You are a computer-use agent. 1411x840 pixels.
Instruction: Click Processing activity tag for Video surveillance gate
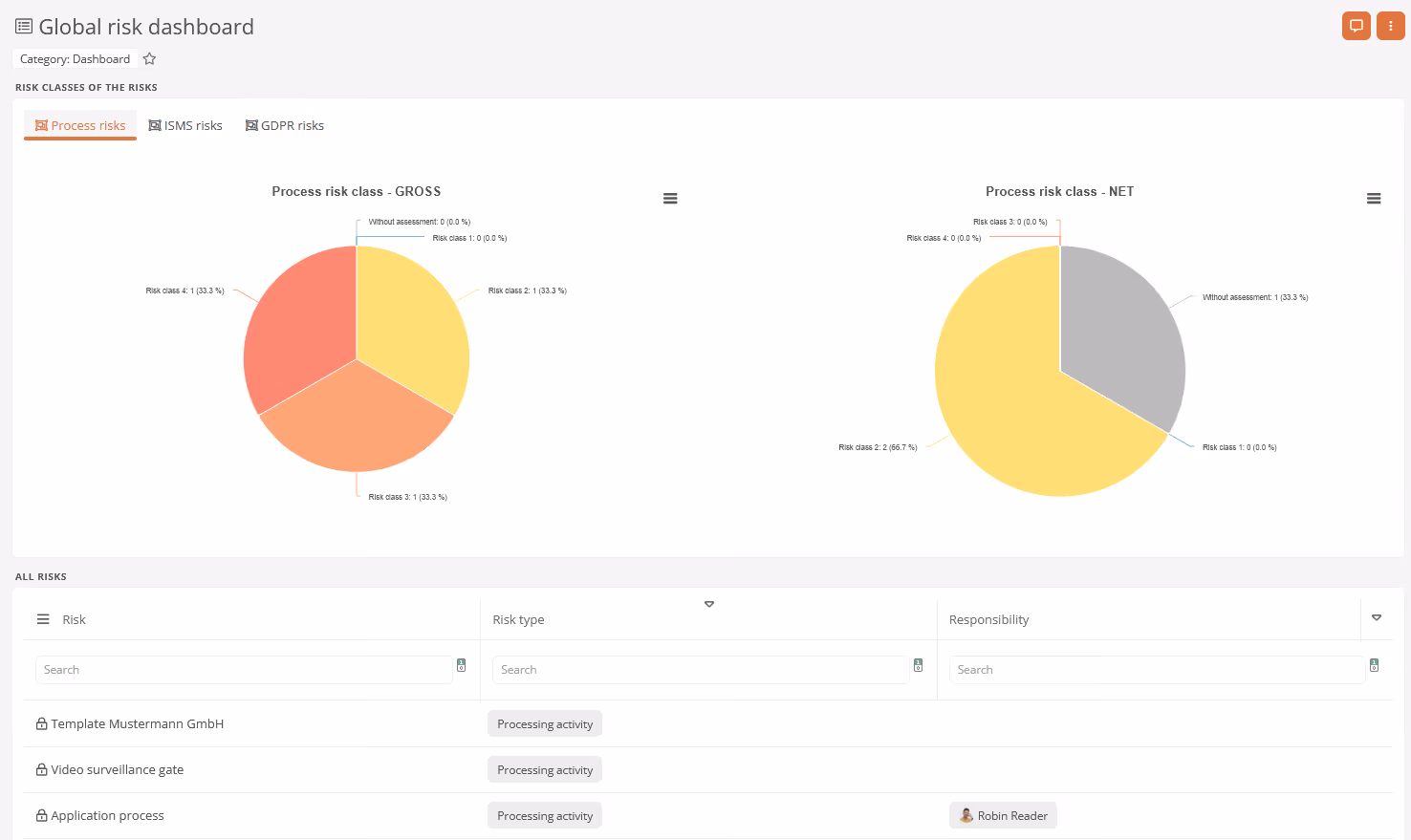[x=545, y=769]
